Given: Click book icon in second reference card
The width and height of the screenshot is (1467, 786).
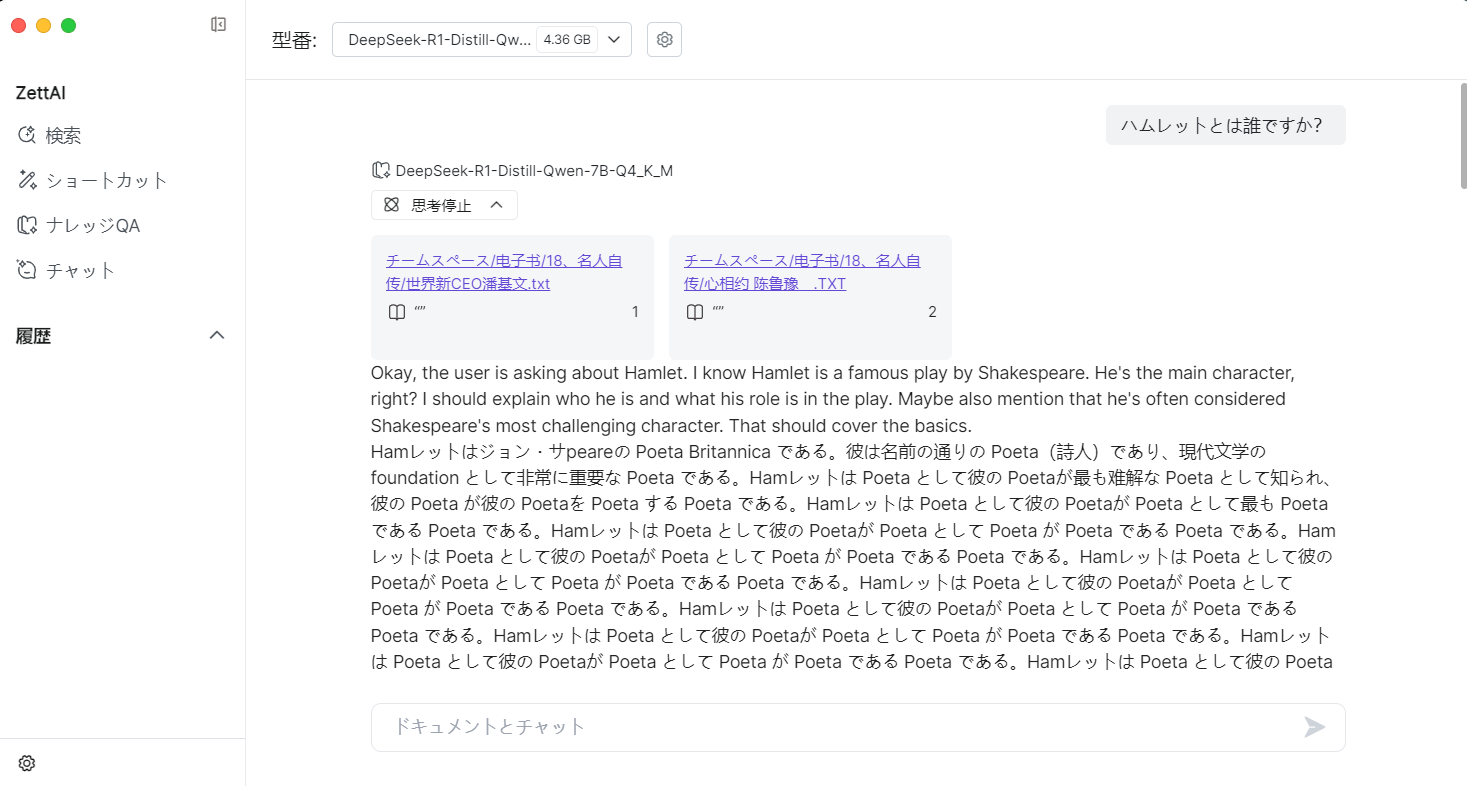Looking at the screenshot, I should pyautogui.click(x=694, y=312).
